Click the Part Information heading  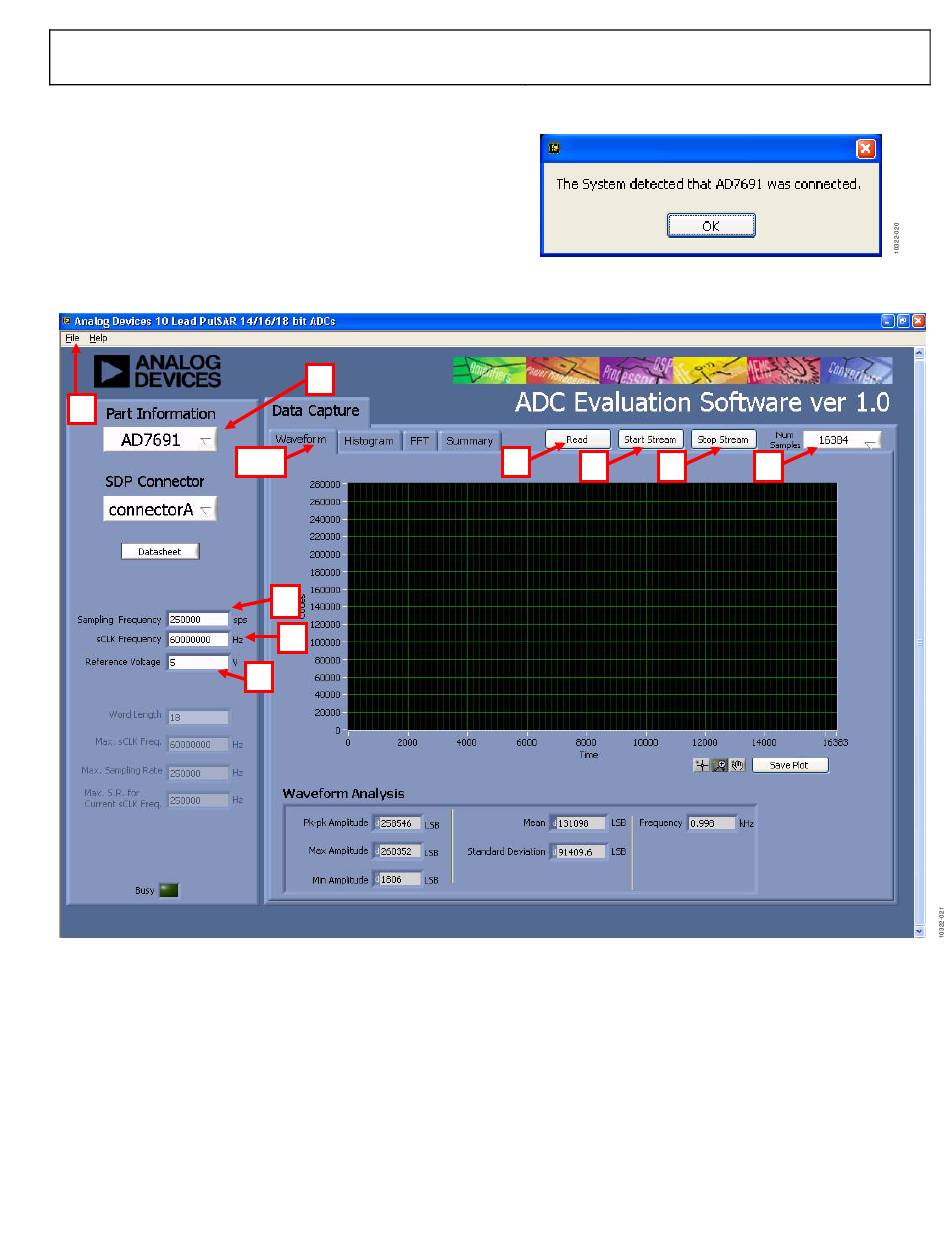click(161, 413)
